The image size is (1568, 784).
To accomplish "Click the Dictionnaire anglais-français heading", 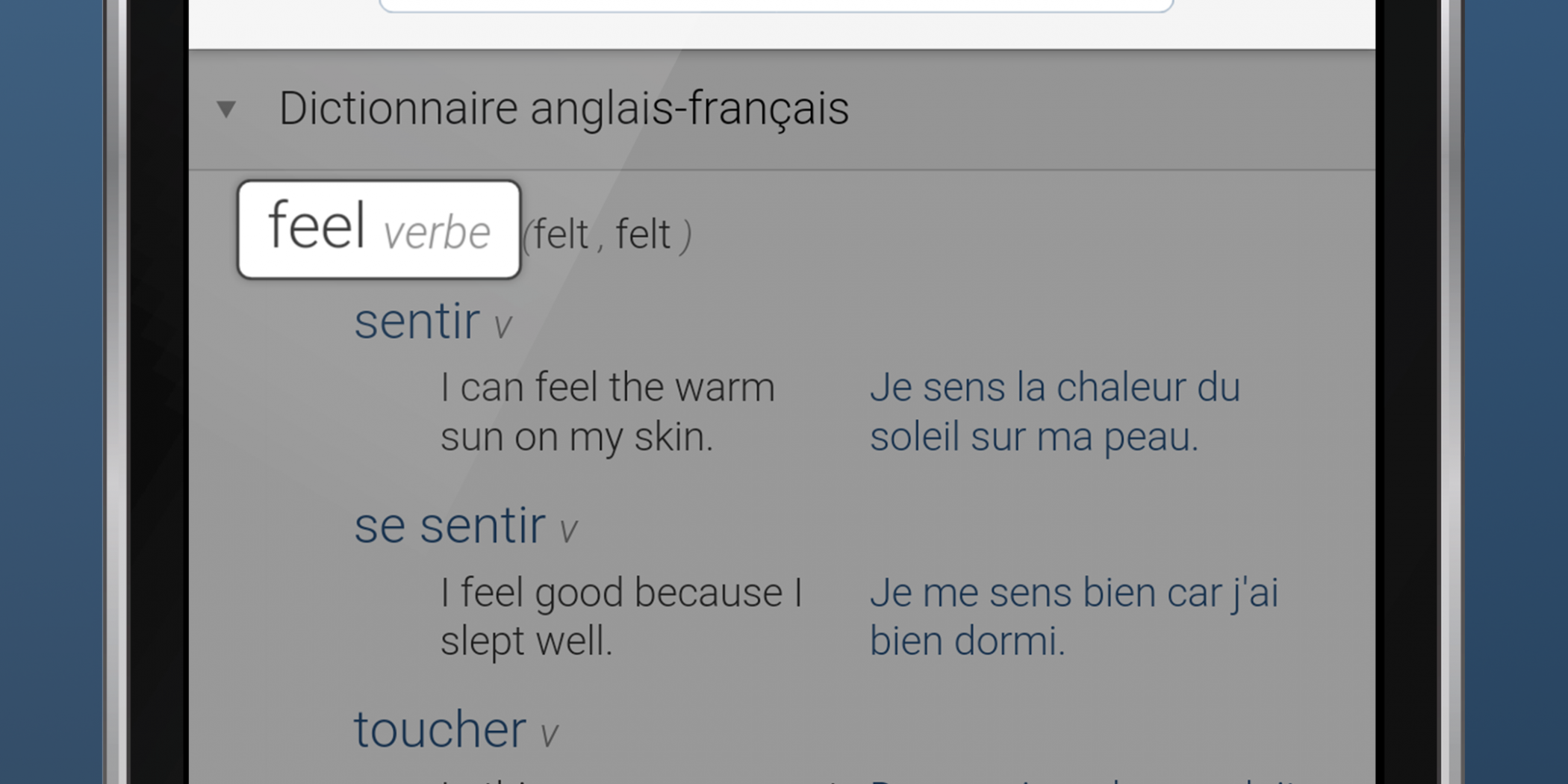I will coord(564,108).
